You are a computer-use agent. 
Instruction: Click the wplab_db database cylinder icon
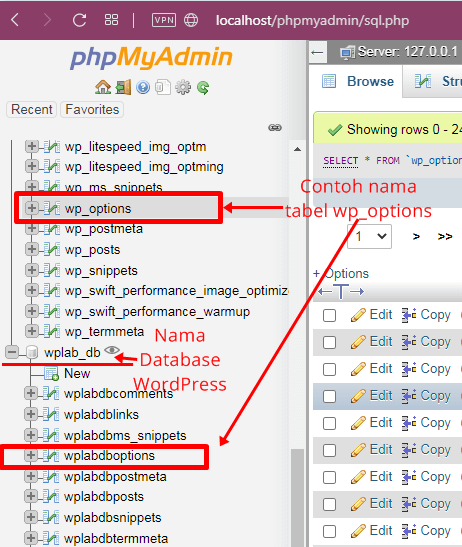(32, 352)
